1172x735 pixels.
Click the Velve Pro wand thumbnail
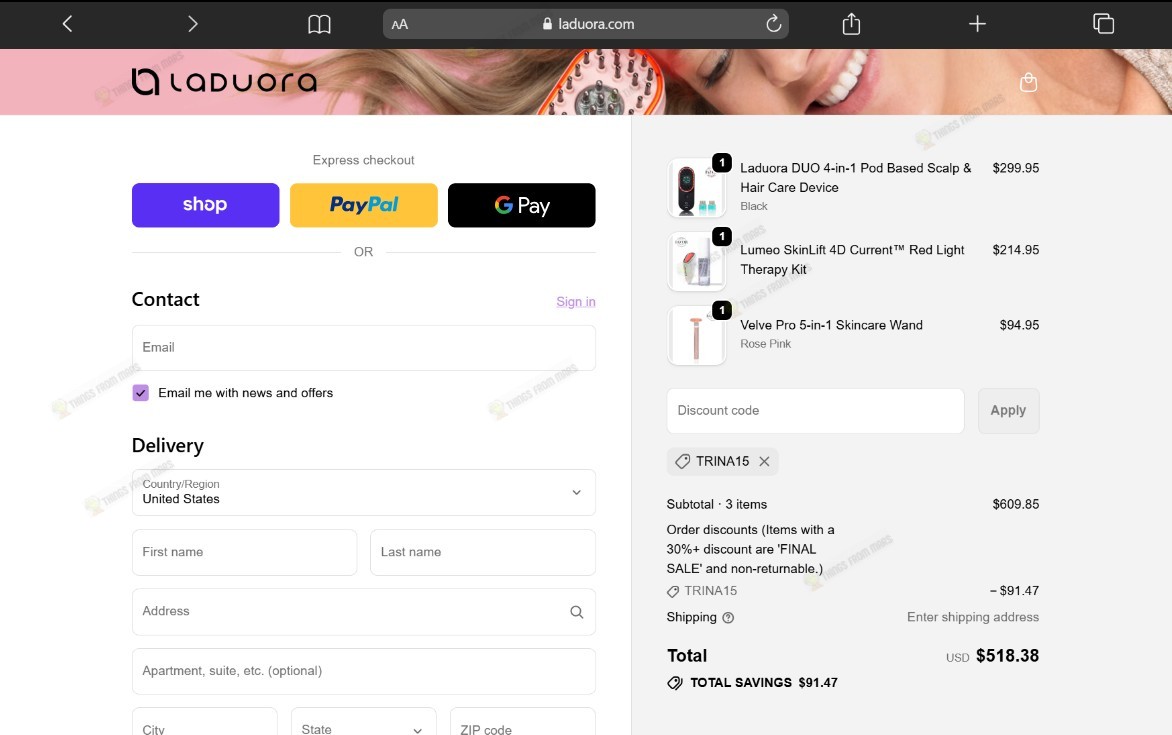[x=697, y=336]
